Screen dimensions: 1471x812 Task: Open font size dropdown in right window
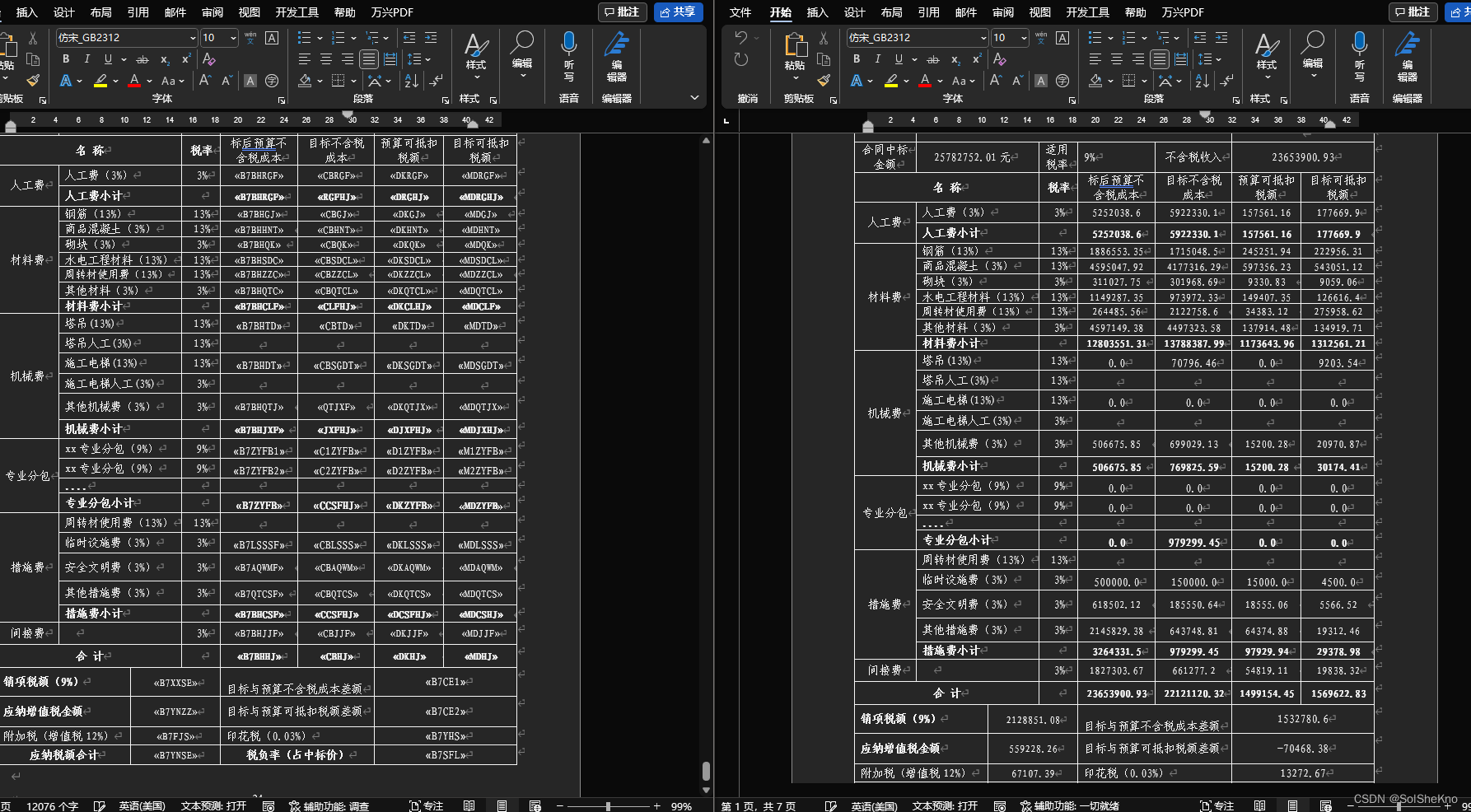tap(1024, 38)
